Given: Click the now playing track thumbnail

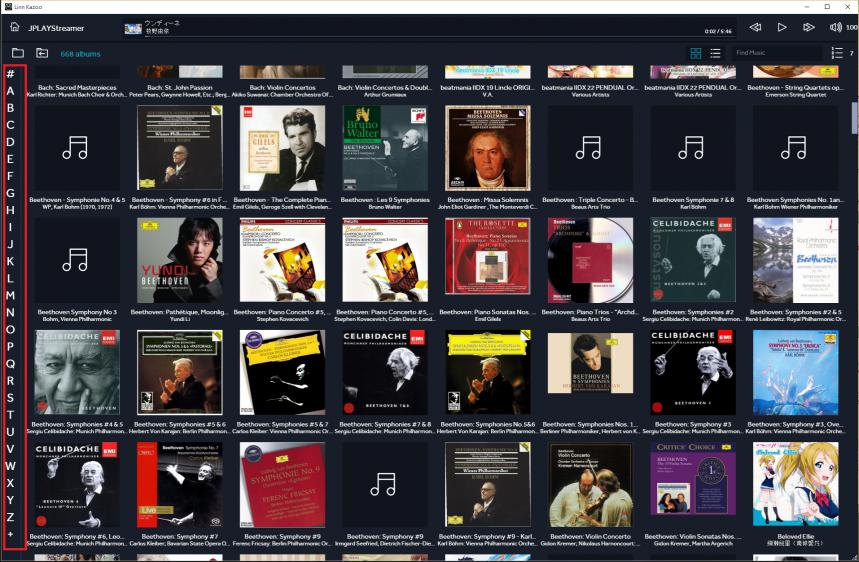Looking at the screenshot, I should tap(132, 28).
